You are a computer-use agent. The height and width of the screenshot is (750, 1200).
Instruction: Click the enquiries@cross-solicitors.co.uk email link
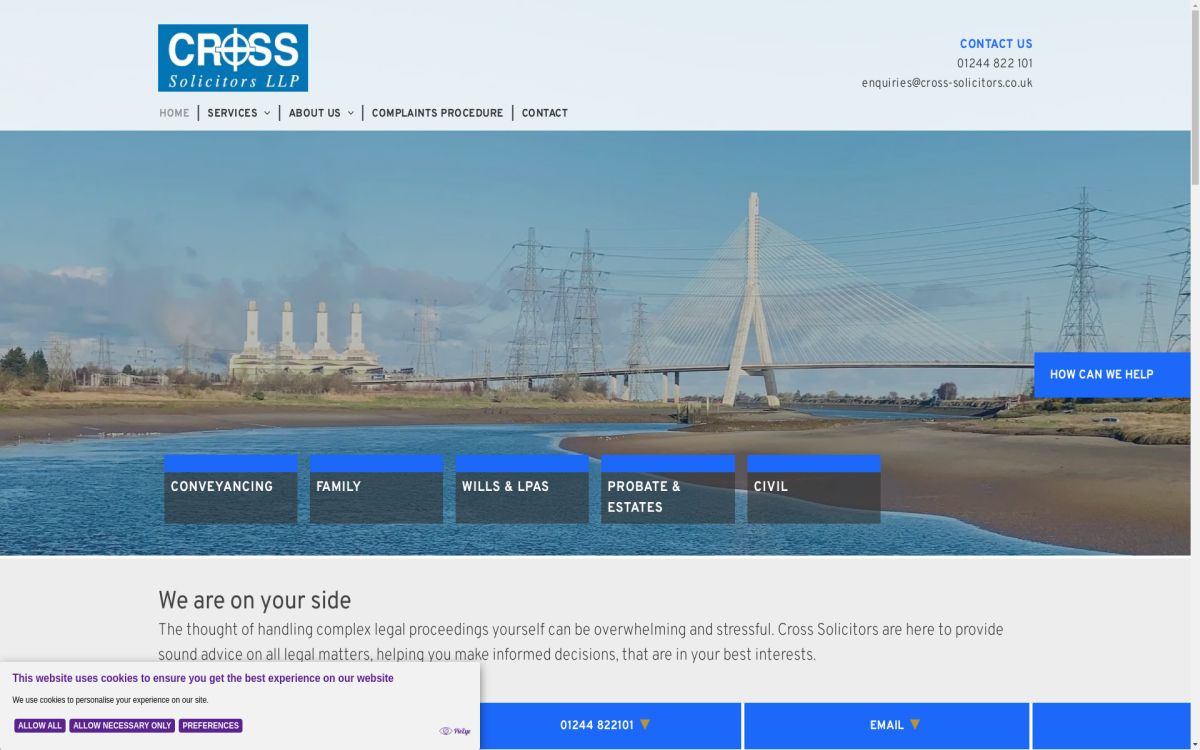click(948, 82)
